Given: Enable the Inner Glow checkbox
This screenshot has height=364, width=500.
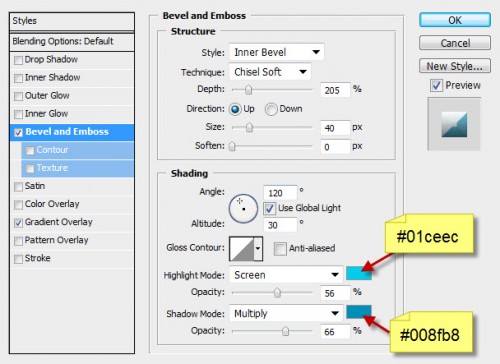Looking at the screenshot, I should point(18,114).
